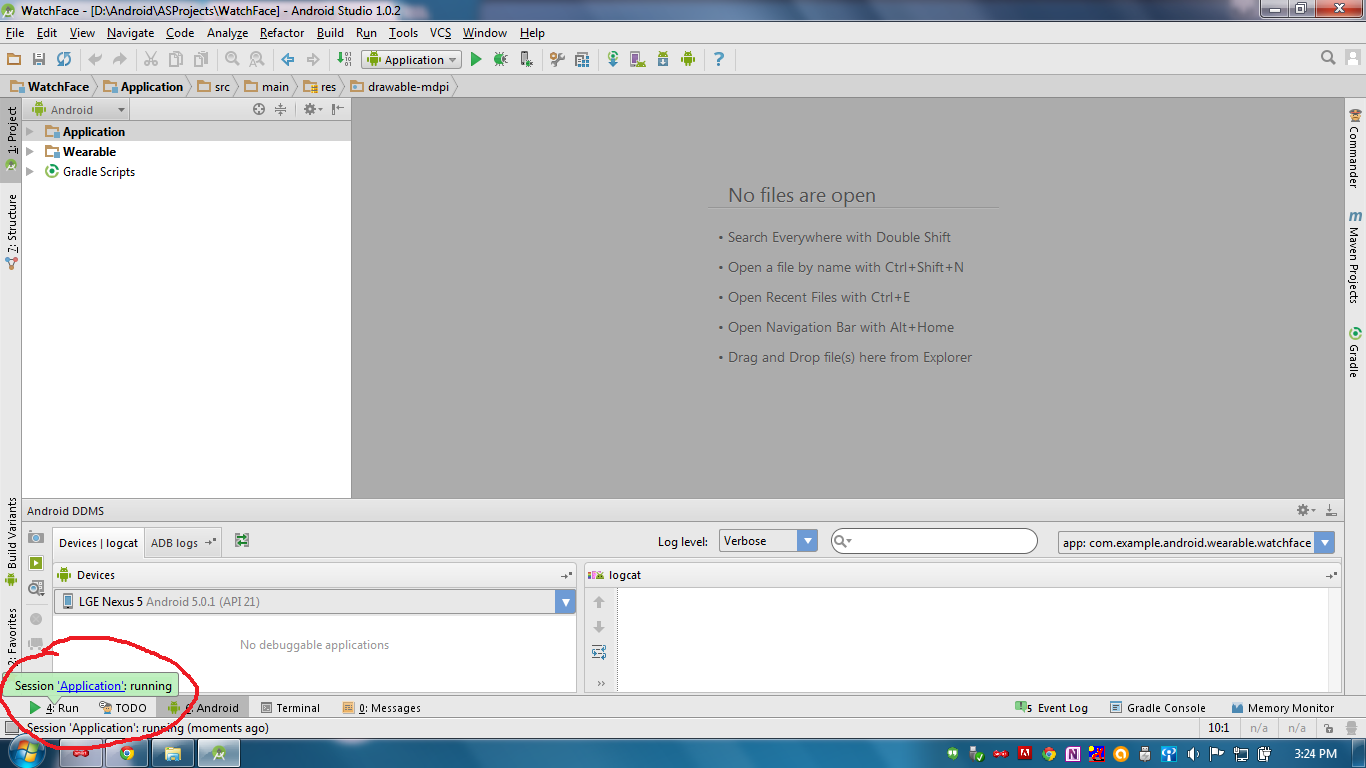This screenshot has height=768, width=1366.
Task: Navigate back with the blue left arrow
Action: [x=288, y=60]
